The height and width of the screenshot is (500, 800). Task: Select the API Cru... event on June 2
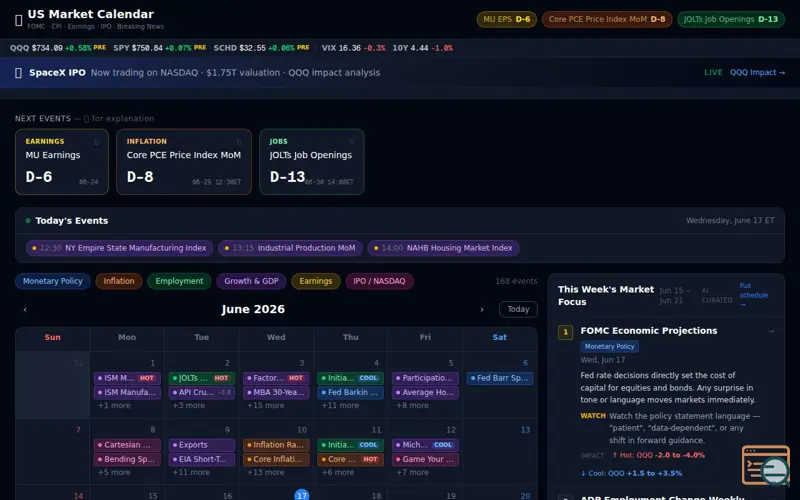pyautogui.click(x=202, y=392)
